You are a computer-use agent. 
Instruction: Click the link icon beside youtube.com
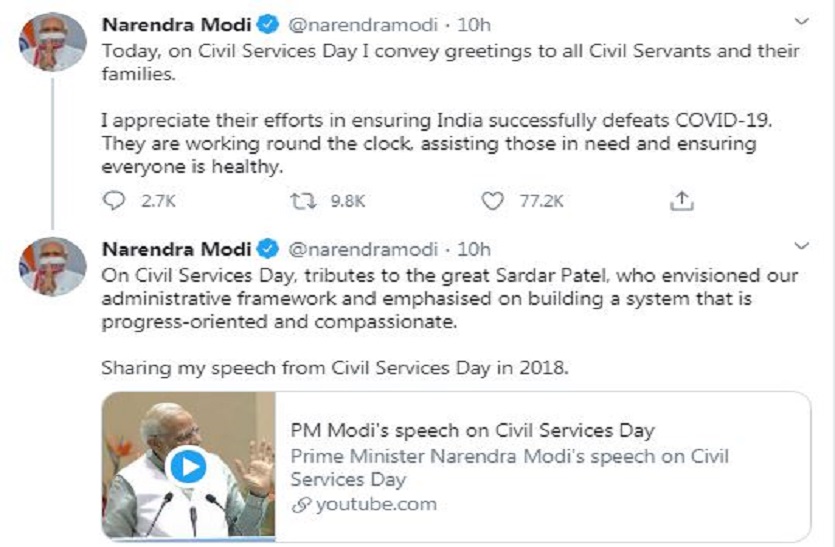coord(300,504)
